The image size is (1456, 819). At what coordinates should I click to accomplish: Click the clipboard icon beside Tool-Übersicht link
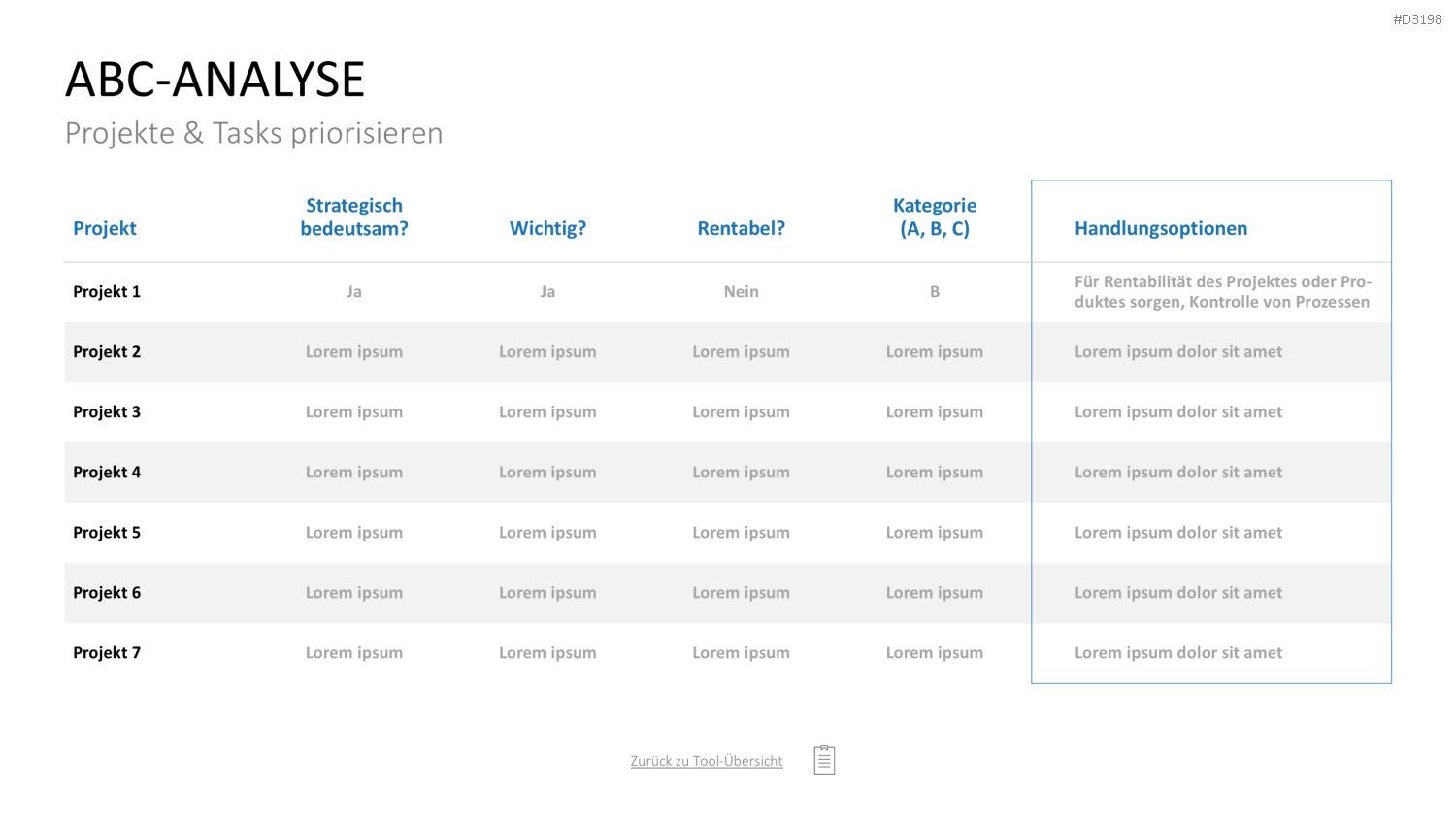(x=824, y=760)
